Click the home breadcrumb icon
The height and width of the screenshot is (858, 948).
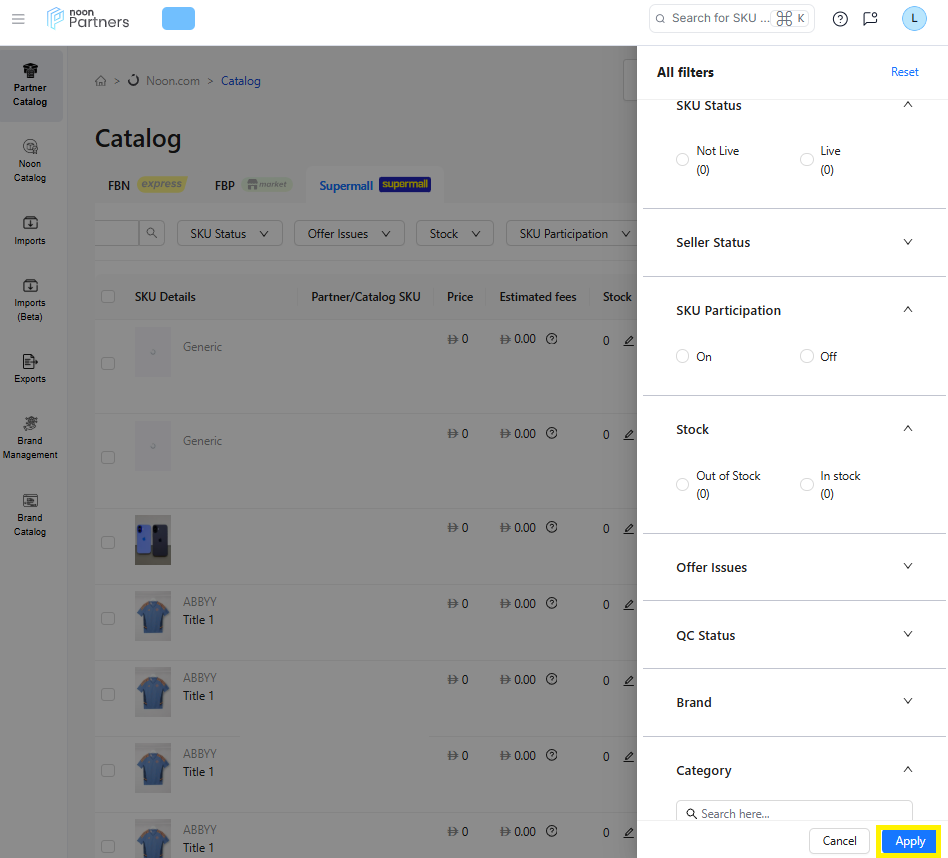100,81
